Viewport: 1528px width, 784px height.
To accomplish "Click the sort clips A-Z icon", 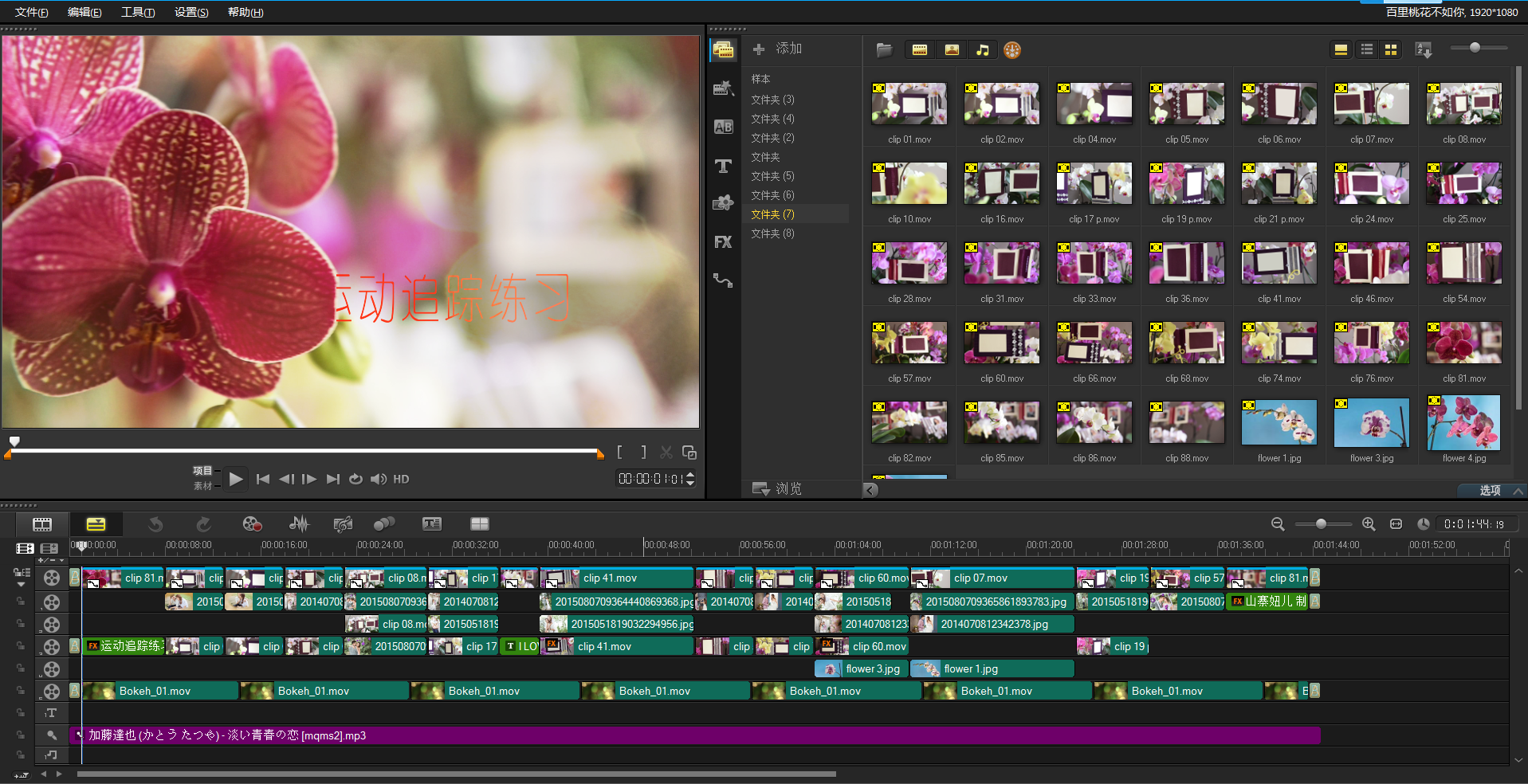I will pos(1423,50).
